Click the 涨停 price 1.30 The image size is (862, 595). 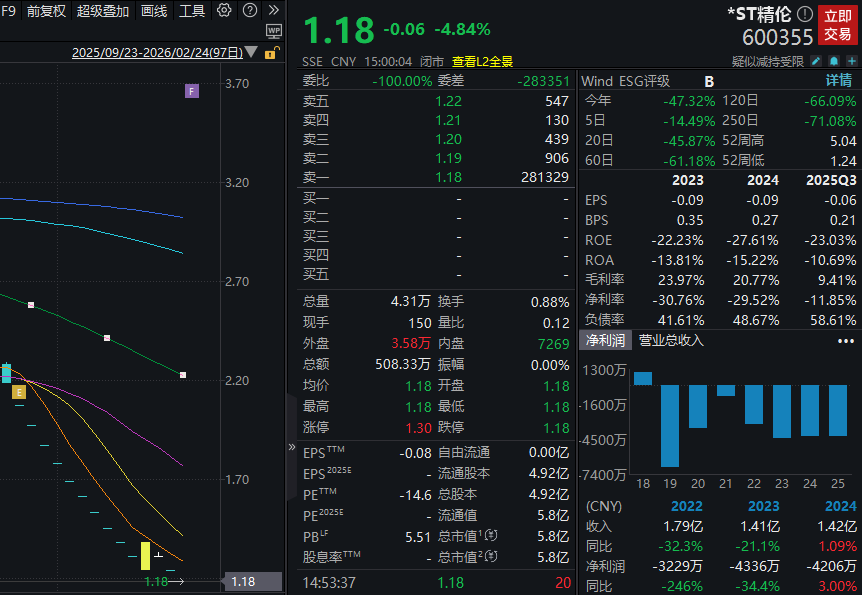click(x=418, y=428)
